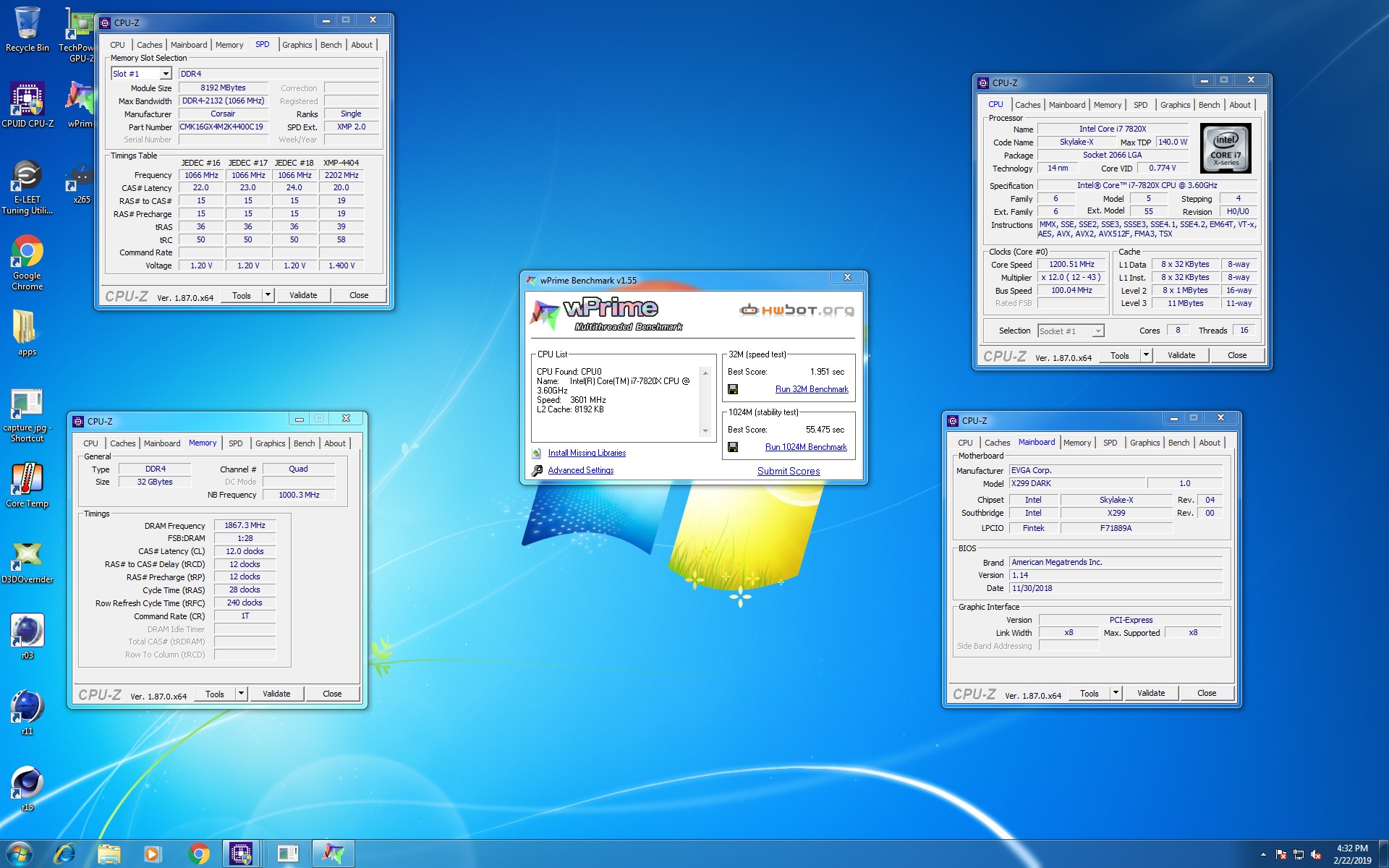Open the Recycle Bin desktop icon
Viewport: 1389px width, 868px height.
pyautogui.click(x=27, y=29)
